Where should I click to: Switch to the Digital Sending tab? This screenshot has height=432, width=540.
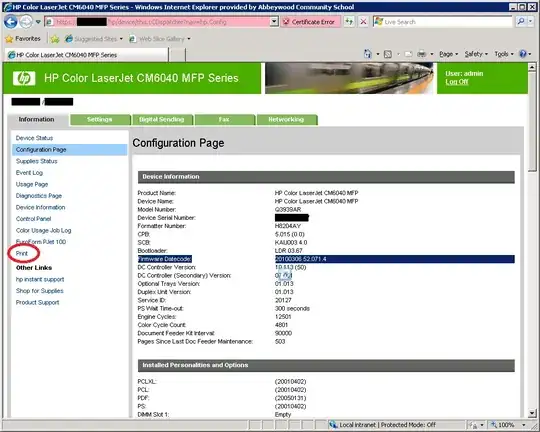pos(162,120)
